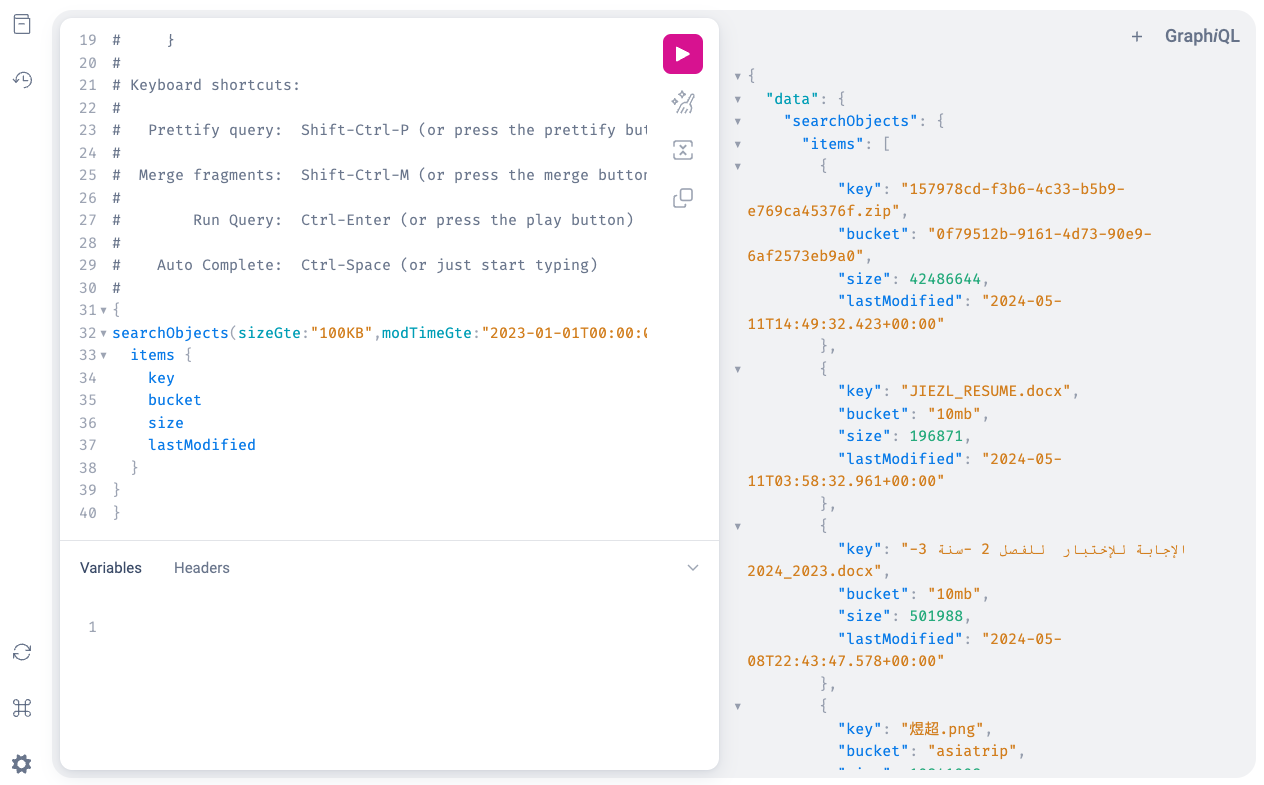Fold the searchObjects block on line 32
This screenshot has height=785, width=1264.
pos(103,333)
